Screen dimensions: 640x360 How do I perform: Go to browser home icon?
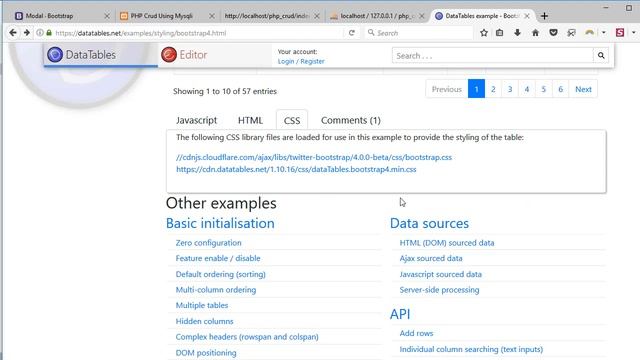point(535,33)
